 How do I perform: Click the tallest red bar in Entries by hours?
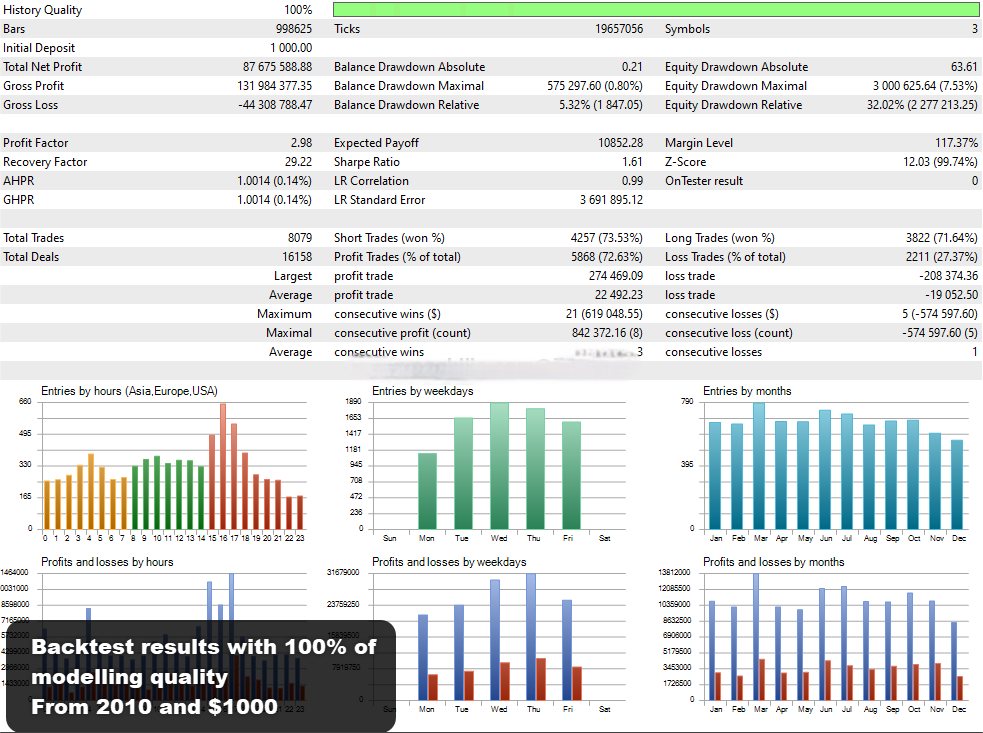pos(223,466)
